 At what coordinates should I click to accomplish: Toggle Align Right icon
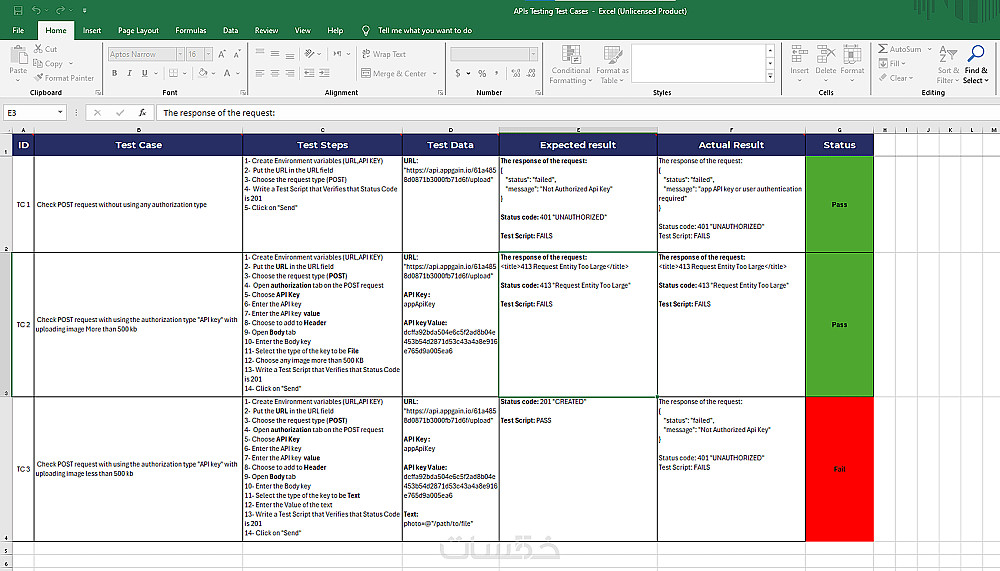(290, 73)
